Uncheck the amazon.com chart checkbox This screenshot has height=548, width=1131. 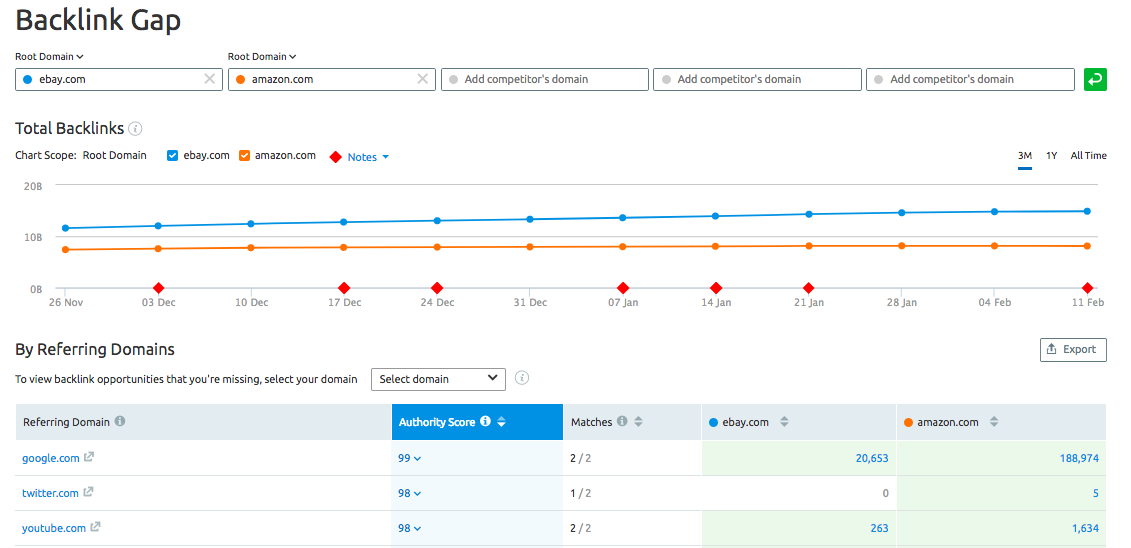point(245,155)
